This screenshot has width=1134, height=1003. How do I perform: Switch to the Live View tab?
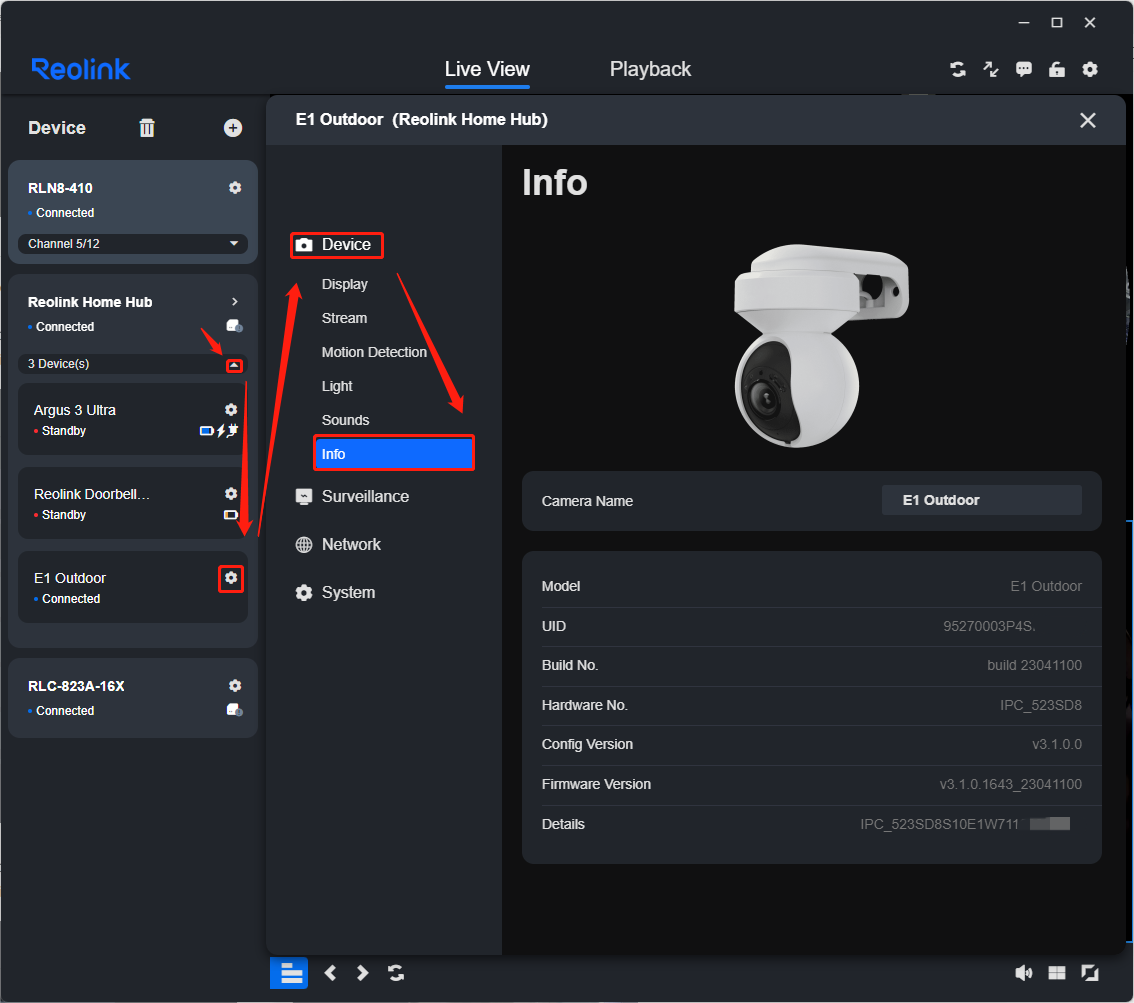pos(487,69)
